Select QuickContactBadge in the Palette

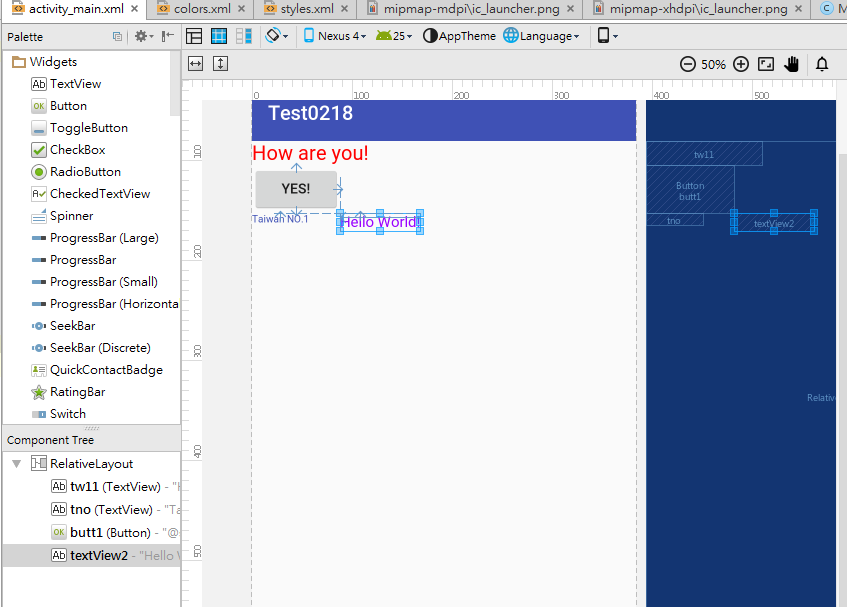(106, 370)
